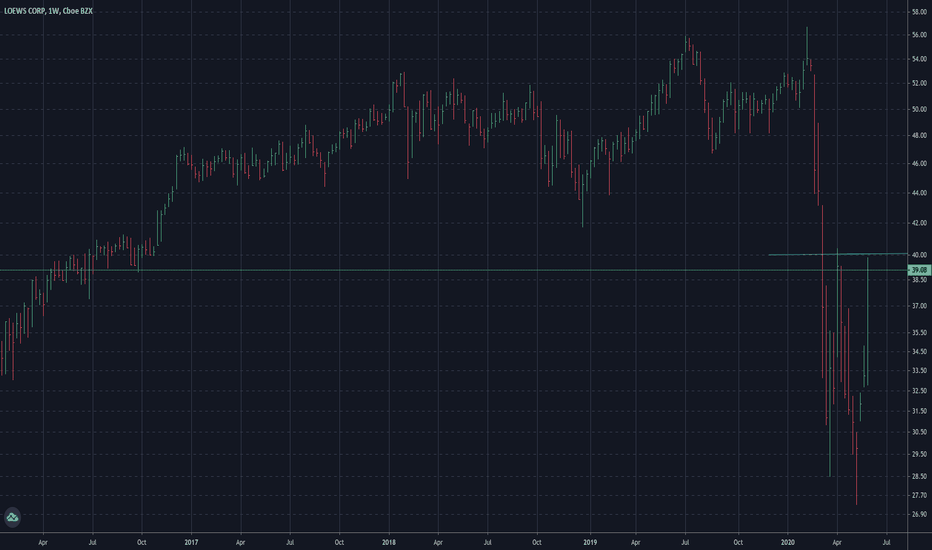This screenshot has width=932, height=550.
Task: Select the long green horizontal line at 39.08
Action: pos(454,270)
